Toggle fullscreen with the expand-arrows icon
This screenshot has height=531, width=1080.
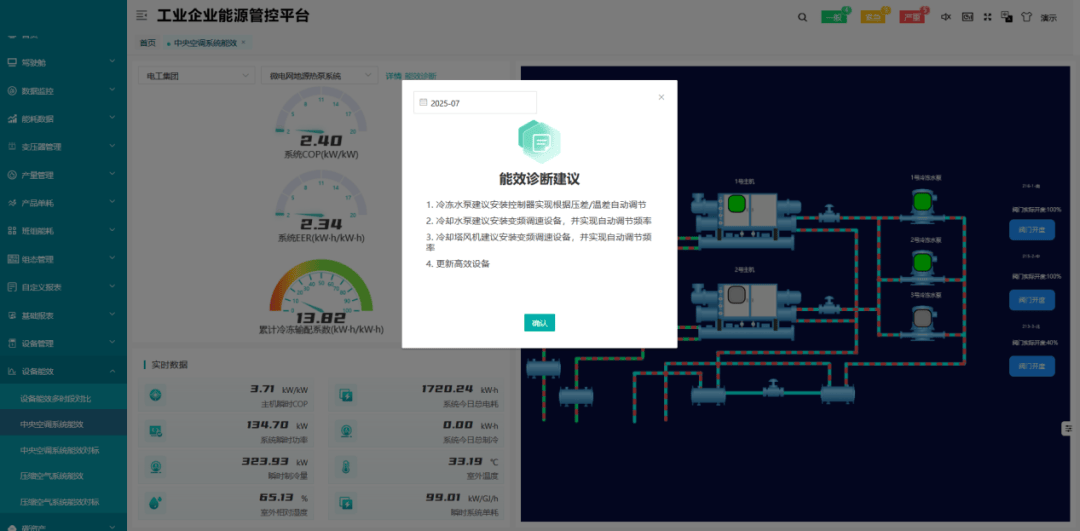(988, 17)
